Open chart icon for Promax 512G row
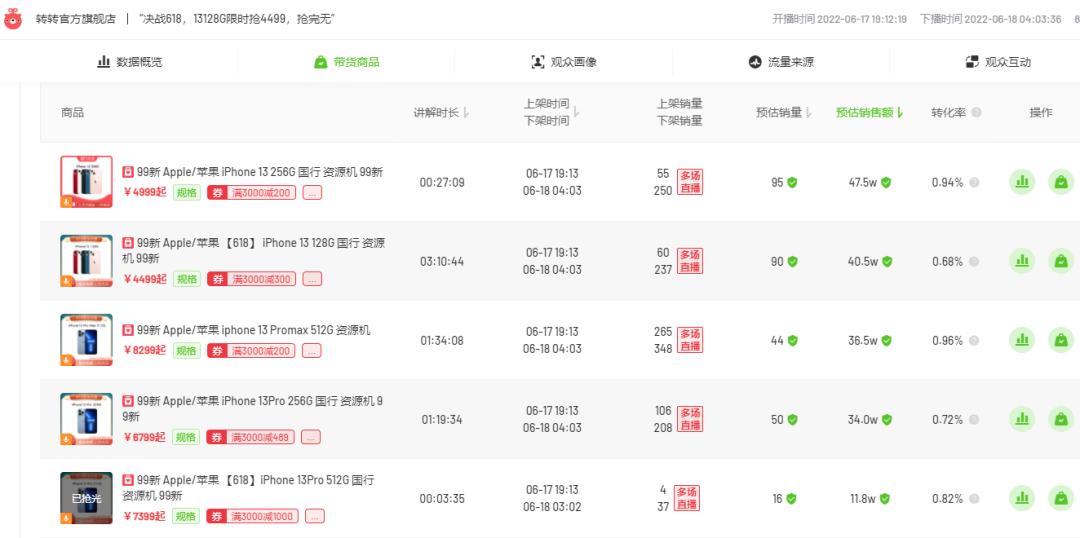The width and height of the screenshot is (1080, 538). coord(1022,340)
